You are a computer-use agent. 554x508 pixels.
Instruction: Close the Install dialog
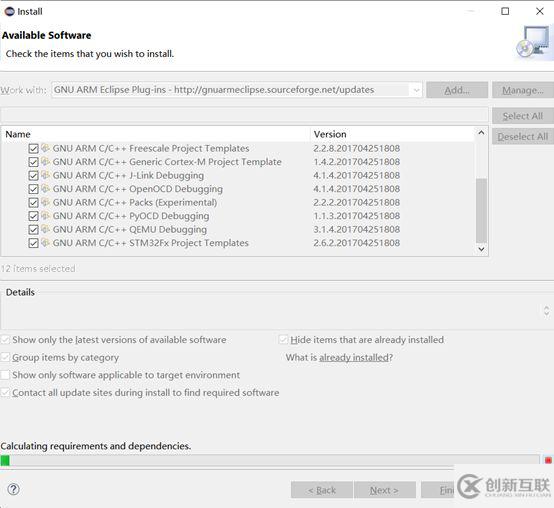[x=540, y=11]
